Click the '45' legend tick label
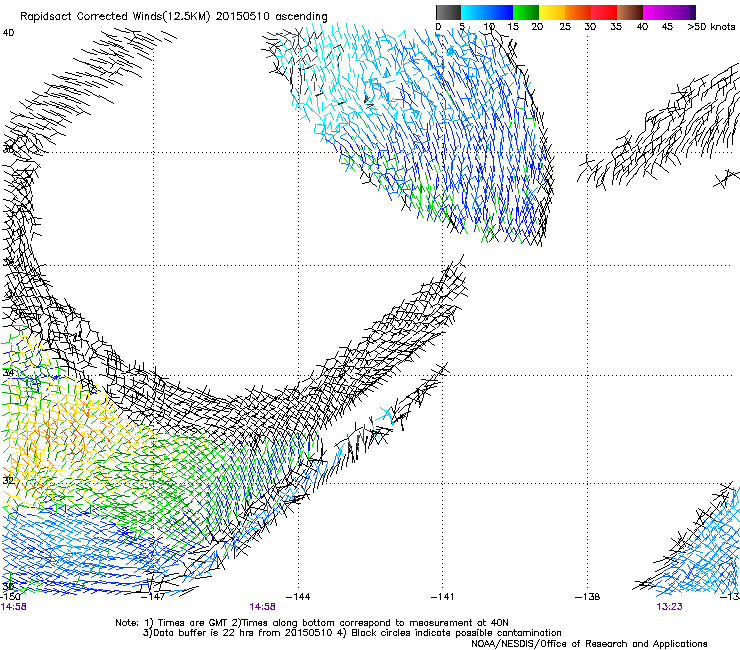Screen dimensions: 740x650 667,26
